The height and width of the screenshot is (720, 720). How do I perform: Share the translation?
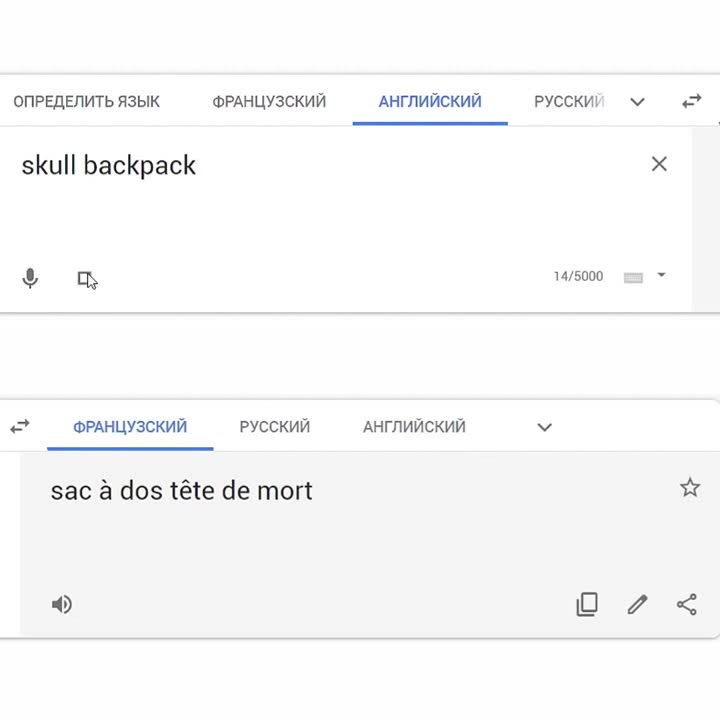coord(687,604)
